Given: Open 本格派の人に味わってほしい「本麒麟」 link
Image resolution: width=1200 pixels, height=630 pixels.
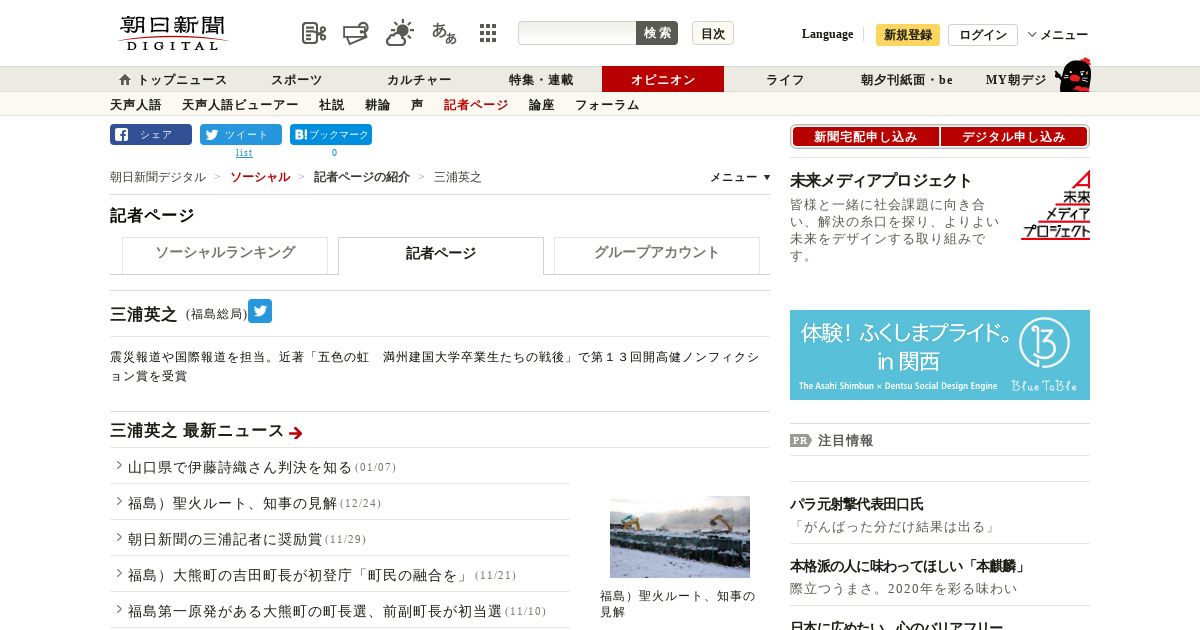Looking at the screenshot, I should coord(908,567).
